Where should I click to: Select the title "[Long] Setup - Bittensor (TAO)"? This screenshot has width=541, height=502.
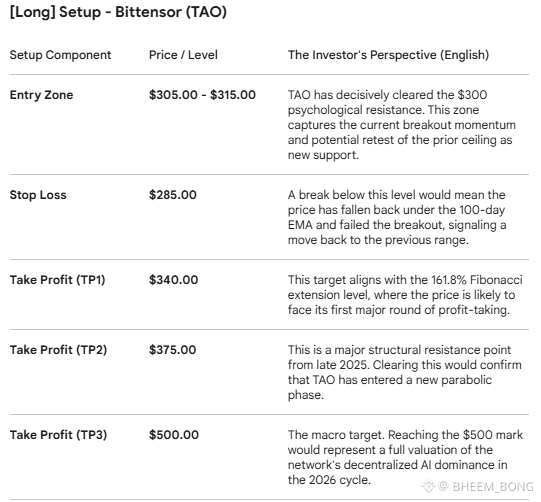click(x=118, y=12)
